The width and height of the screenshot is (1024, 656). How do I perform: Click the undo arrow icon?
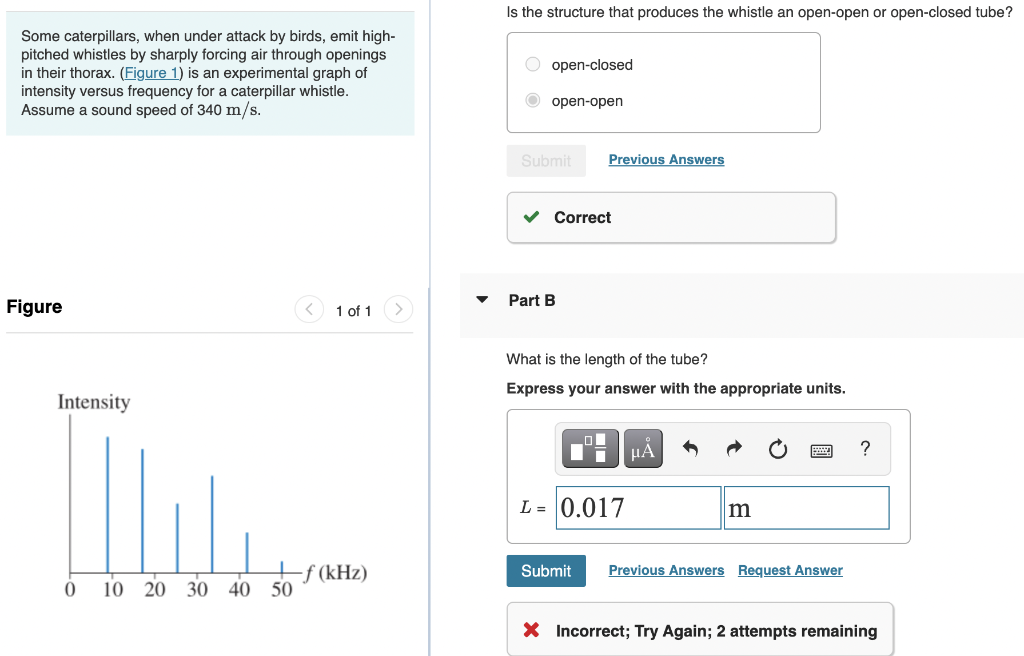pos(690,448)
